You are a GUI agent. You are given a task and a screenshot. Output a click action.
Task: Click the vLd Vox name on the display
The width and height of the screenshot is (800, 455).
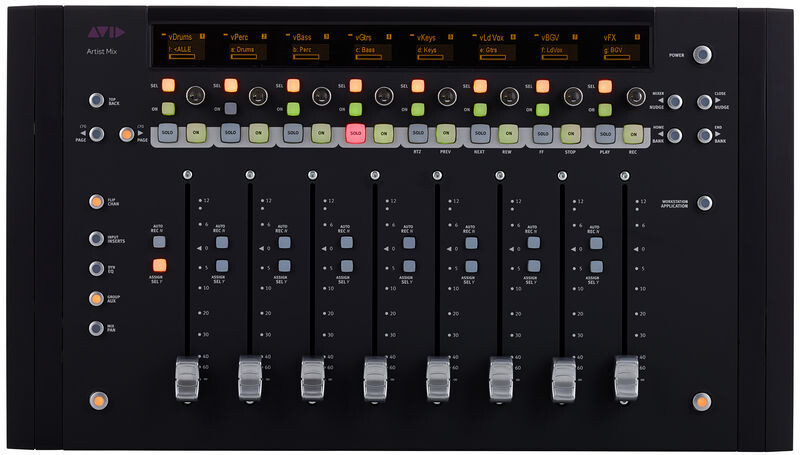(492, 37)
